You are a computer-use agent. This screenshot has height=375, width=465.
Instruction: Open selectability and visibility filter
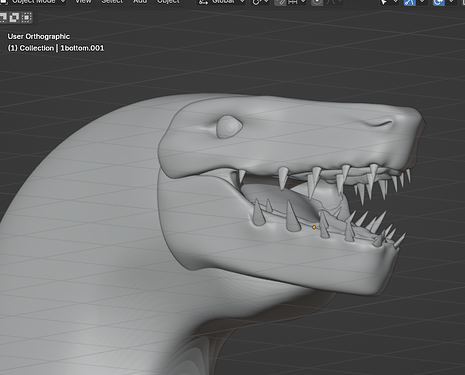388,2
